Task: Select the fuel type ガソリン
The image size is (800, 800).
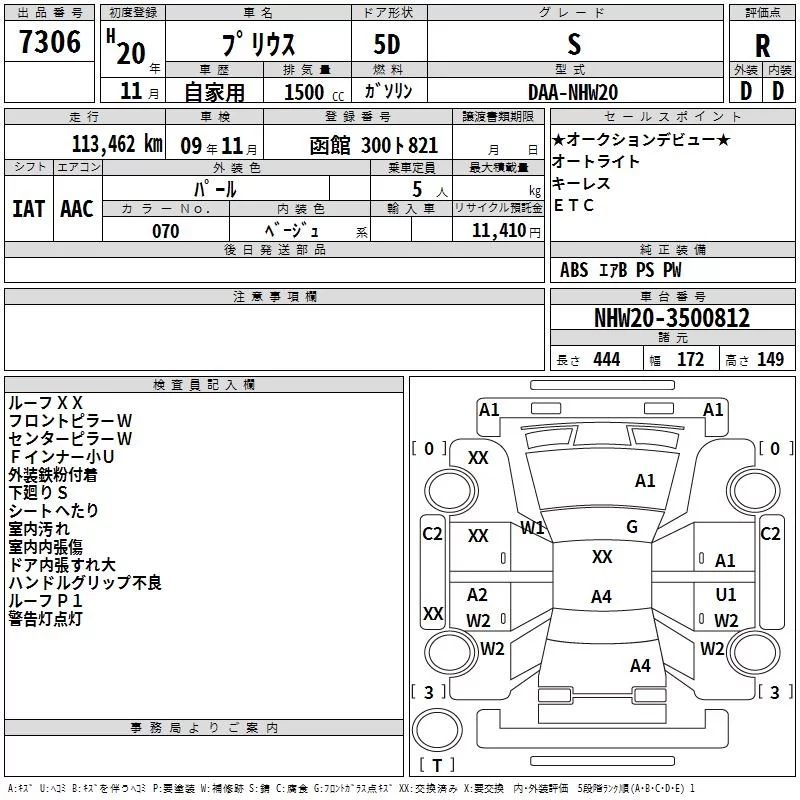Action: pyautogui.click(x=388, y=91)
